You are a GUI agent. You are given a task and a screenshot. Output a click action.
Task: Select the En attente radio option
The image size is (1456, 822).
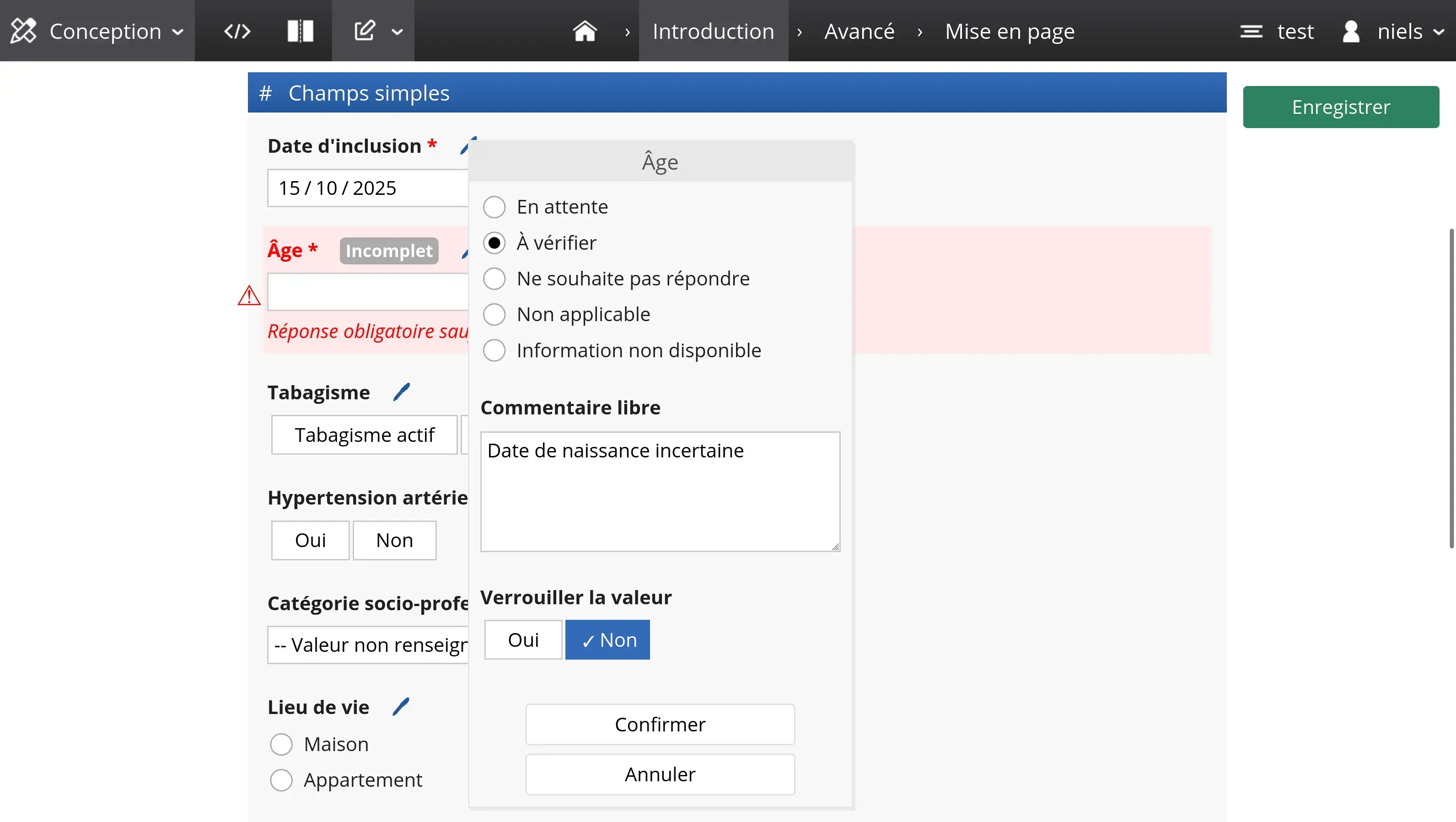(494, 207)
